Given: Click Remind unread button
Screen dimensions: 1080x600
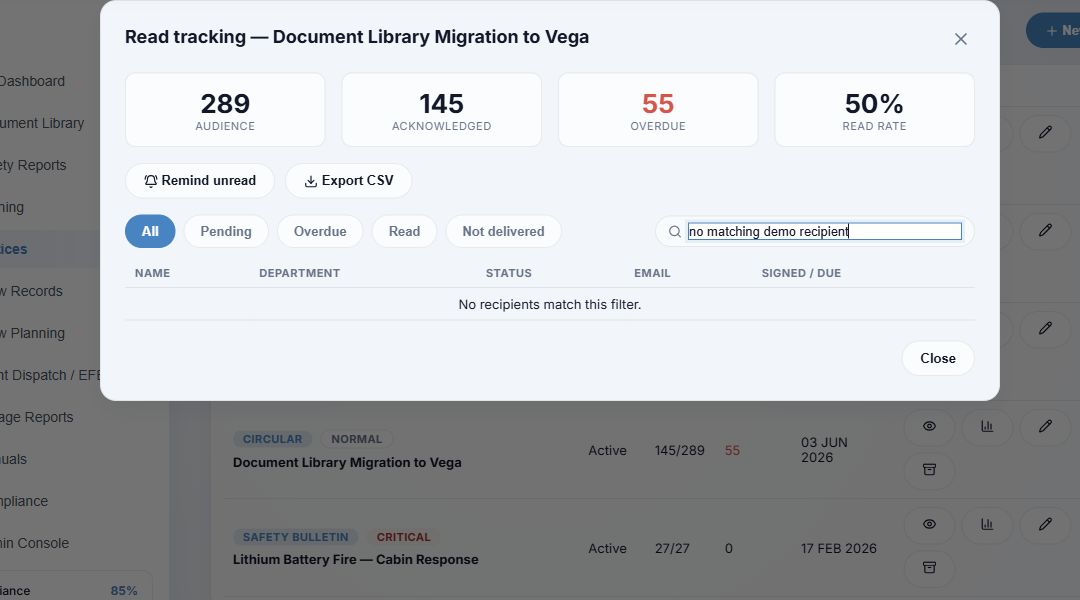Looking at the screenshot, I should pos(200,180).
